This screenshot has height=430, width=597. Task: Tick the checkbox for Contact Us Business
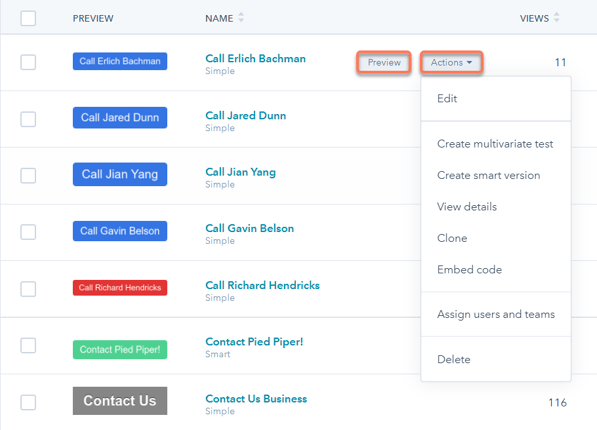pos(28,402)
